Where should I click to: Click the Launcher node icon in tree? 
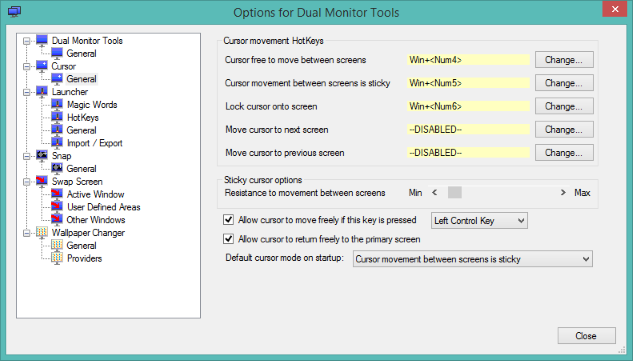42,92
